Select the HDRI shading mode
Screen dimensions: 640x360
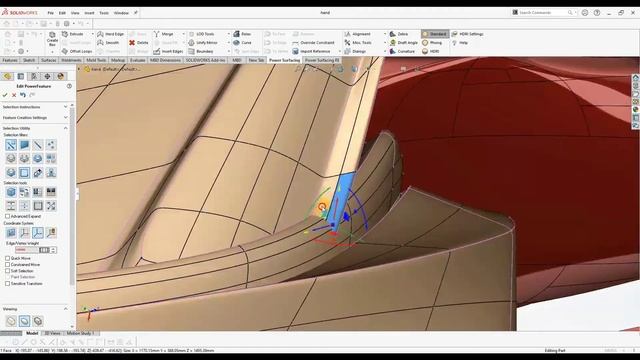point(431,51)
